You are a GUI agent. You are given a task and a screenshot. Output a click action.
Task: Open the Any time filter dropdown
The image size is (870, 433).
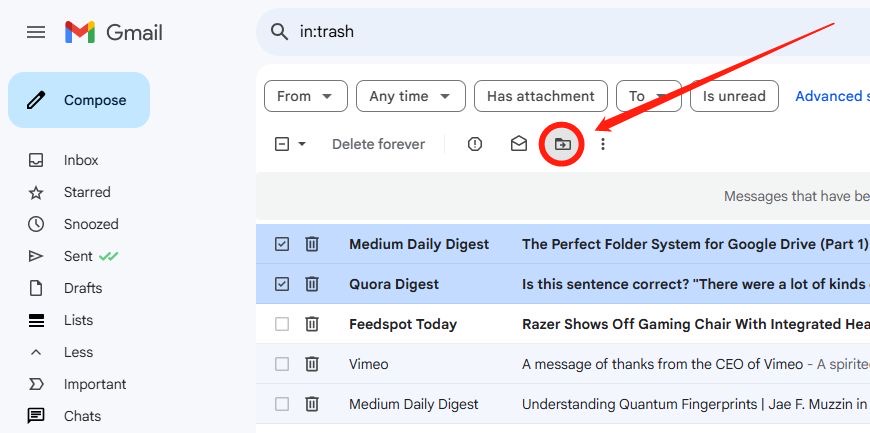click(411, 96)
